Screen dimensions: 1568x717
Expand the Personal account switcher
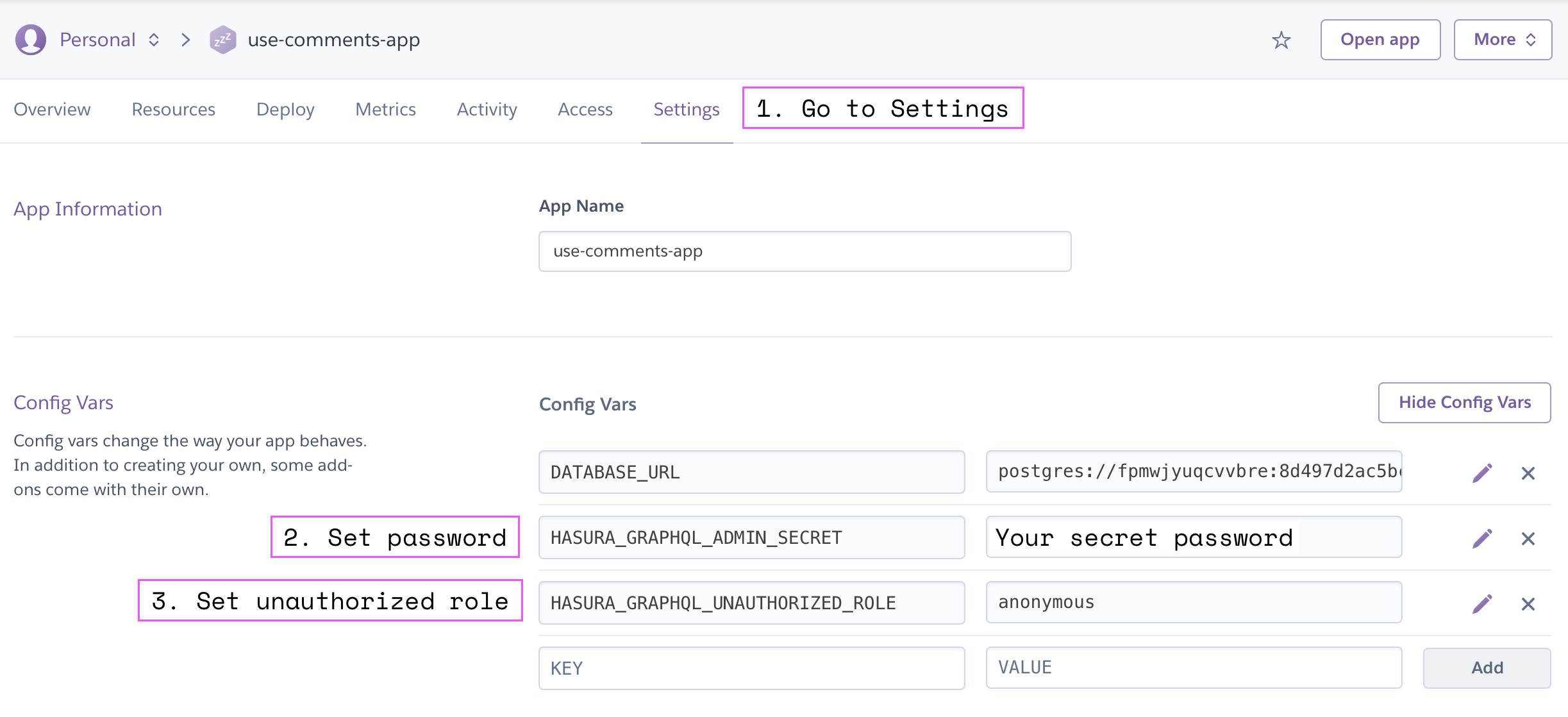point(154,40)
